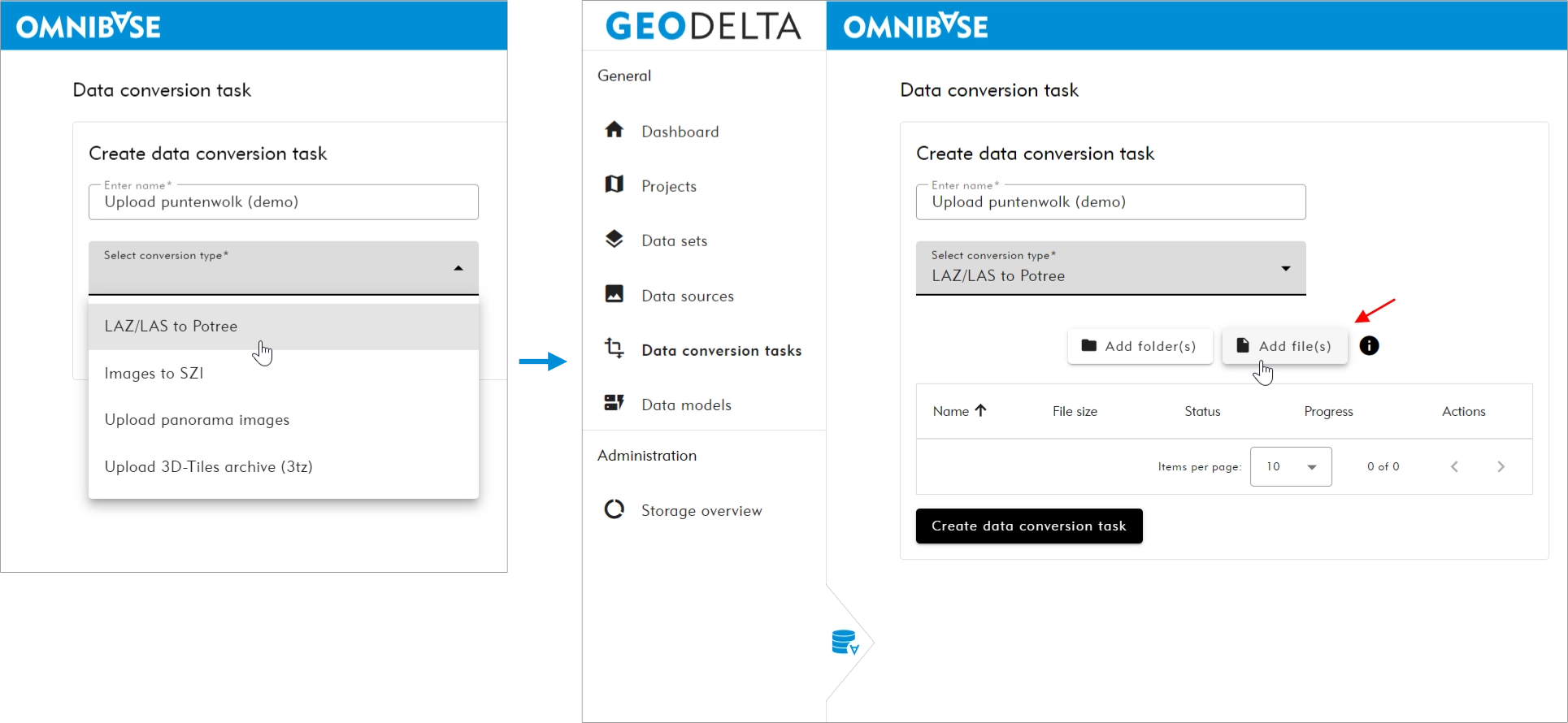Collapse the open conversion type dropdown
This screenshot has height=723, width=1568.
458,268
